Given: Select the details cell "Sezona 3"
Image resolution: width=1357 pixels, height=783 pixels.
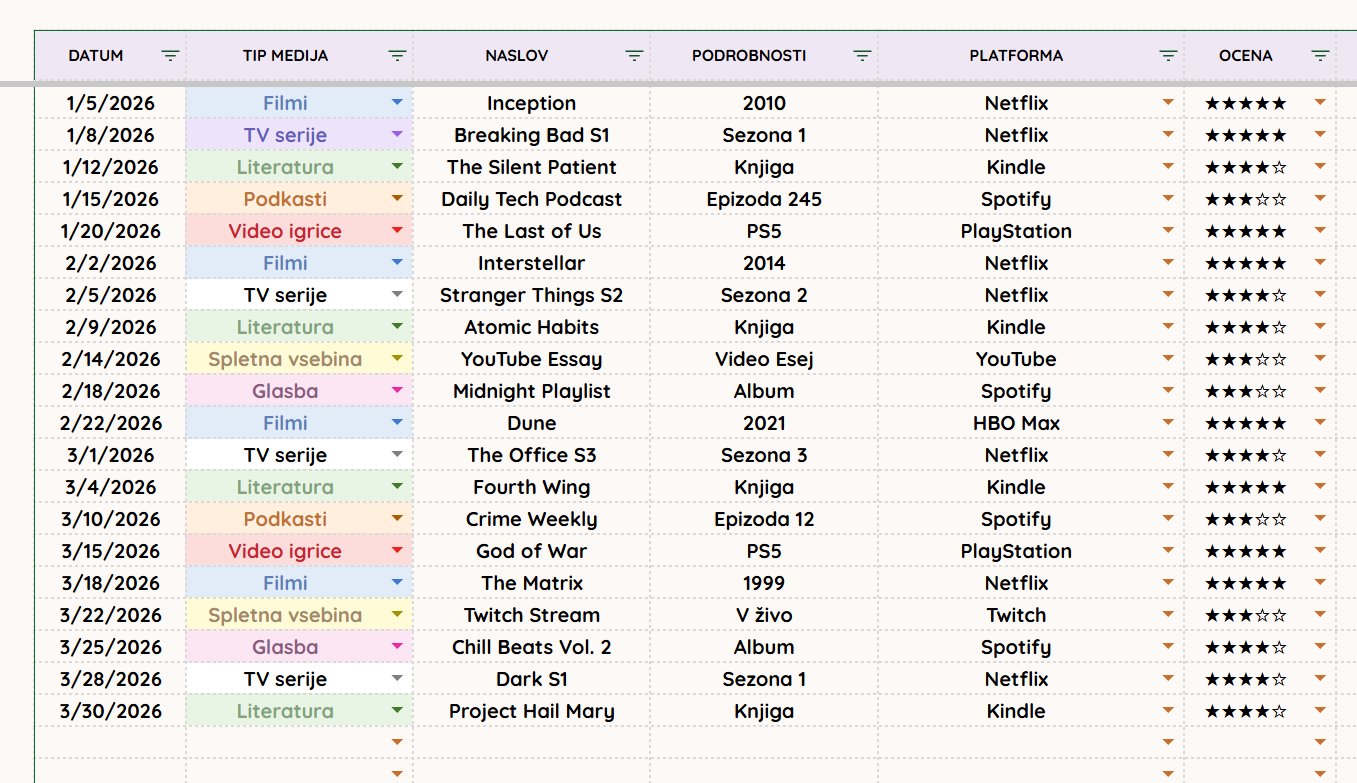Looking at the screenshot, I should point(764,455).
